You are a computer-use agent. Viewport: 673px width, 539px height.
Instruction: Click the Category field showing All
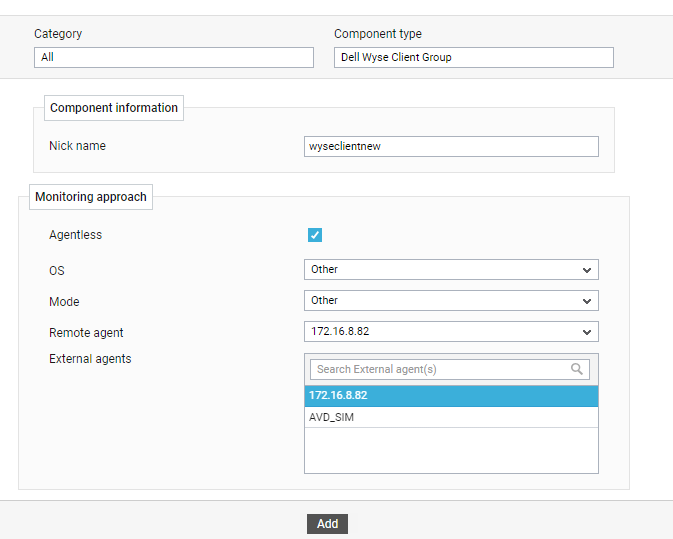click(x=174, y=57)
